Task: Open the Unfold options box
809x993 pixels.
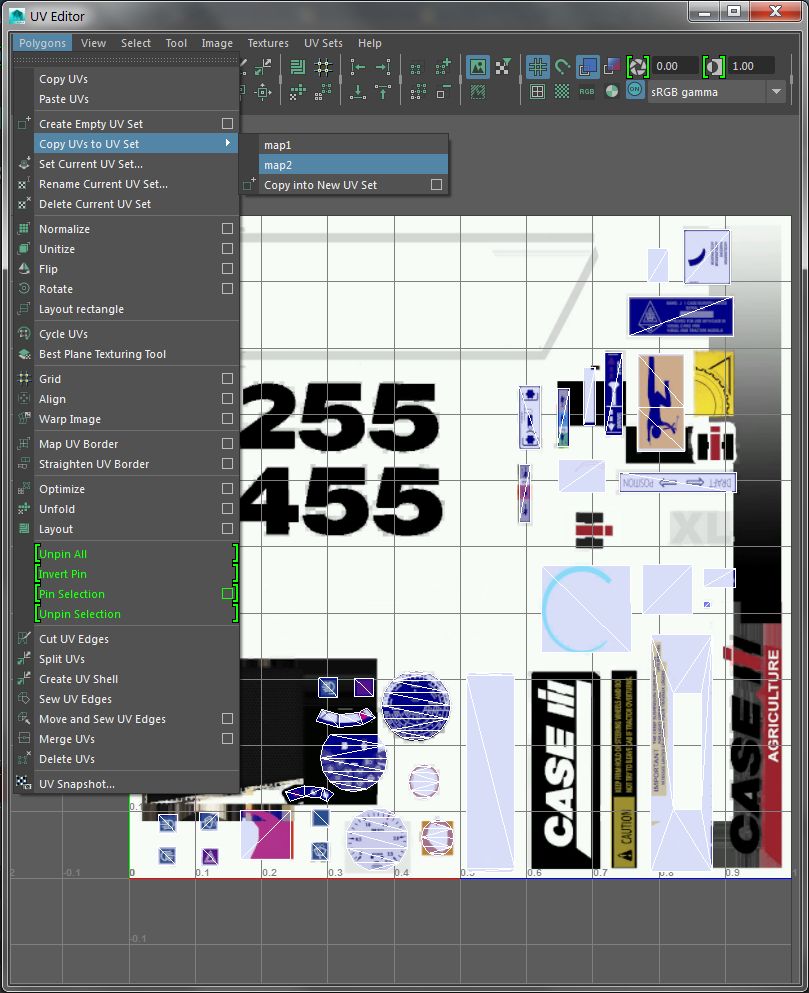Action: coord(227,509)
